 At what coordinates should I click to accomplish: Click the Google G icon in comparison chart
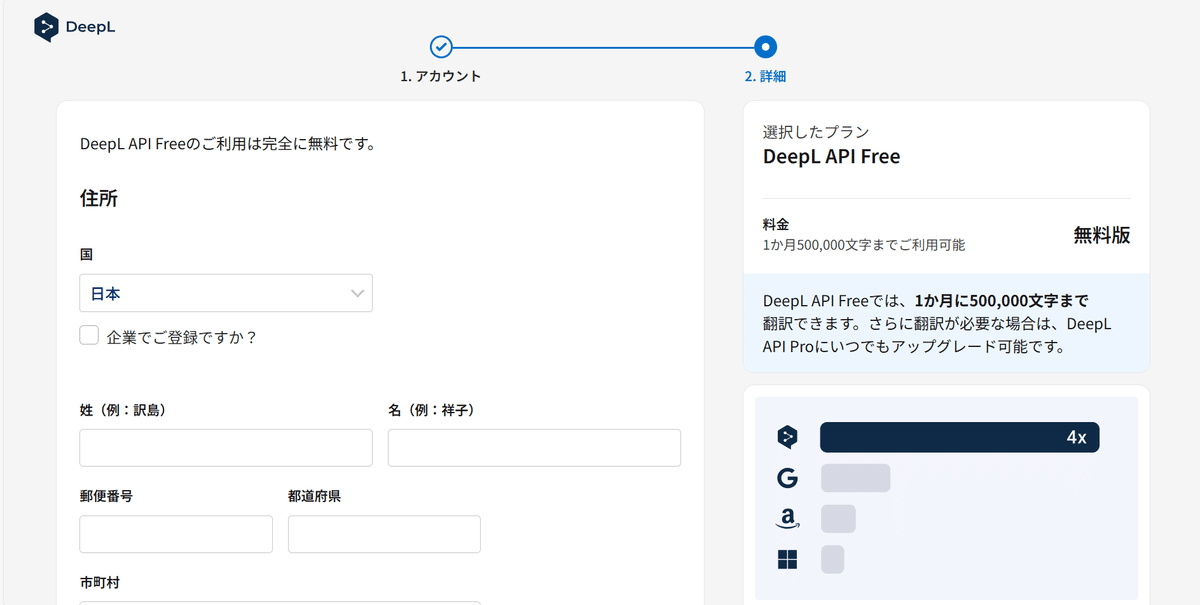click(x=788, y=478)
